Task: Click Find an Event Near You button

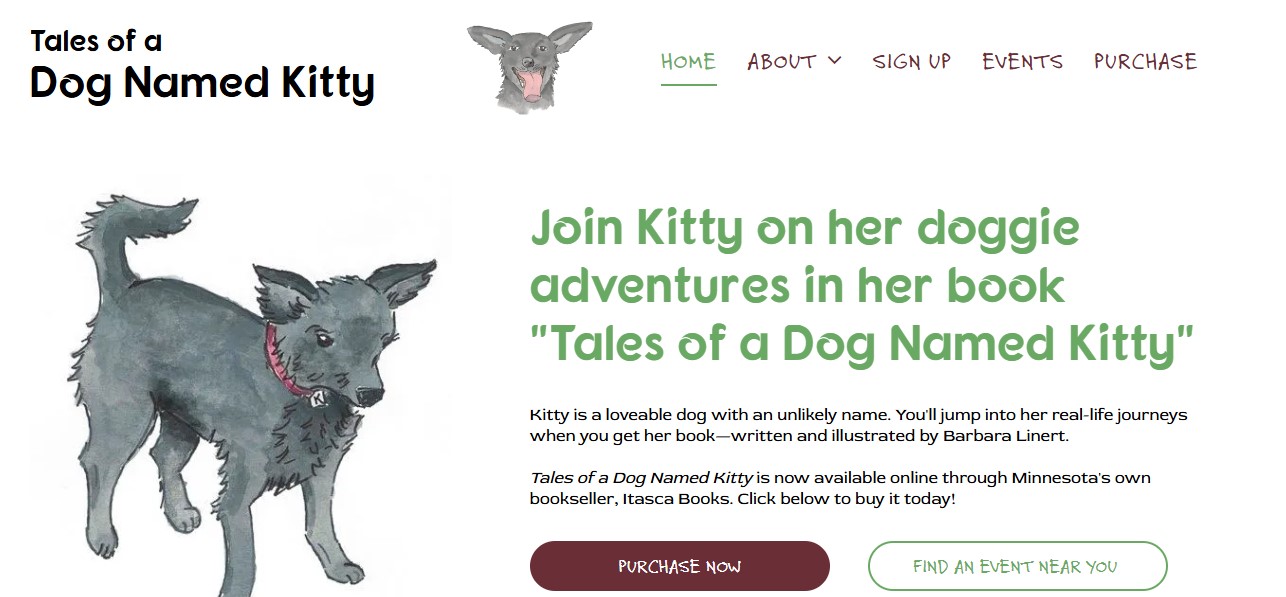Action: pyautogui.click(x=1017, y=566)
